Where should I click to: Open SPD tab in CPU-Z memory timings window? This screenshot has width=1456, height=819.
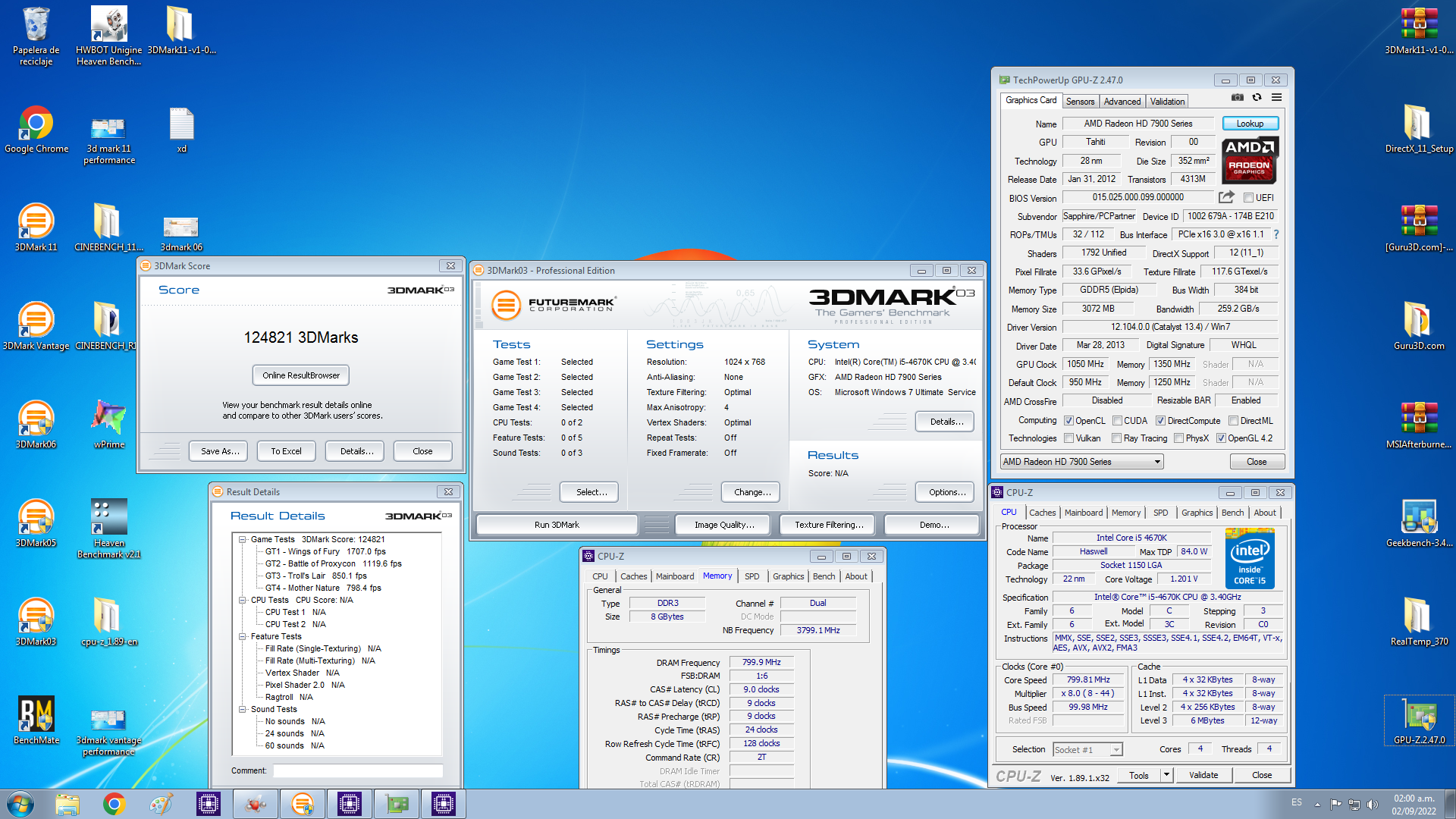click(x=752, y=577)
